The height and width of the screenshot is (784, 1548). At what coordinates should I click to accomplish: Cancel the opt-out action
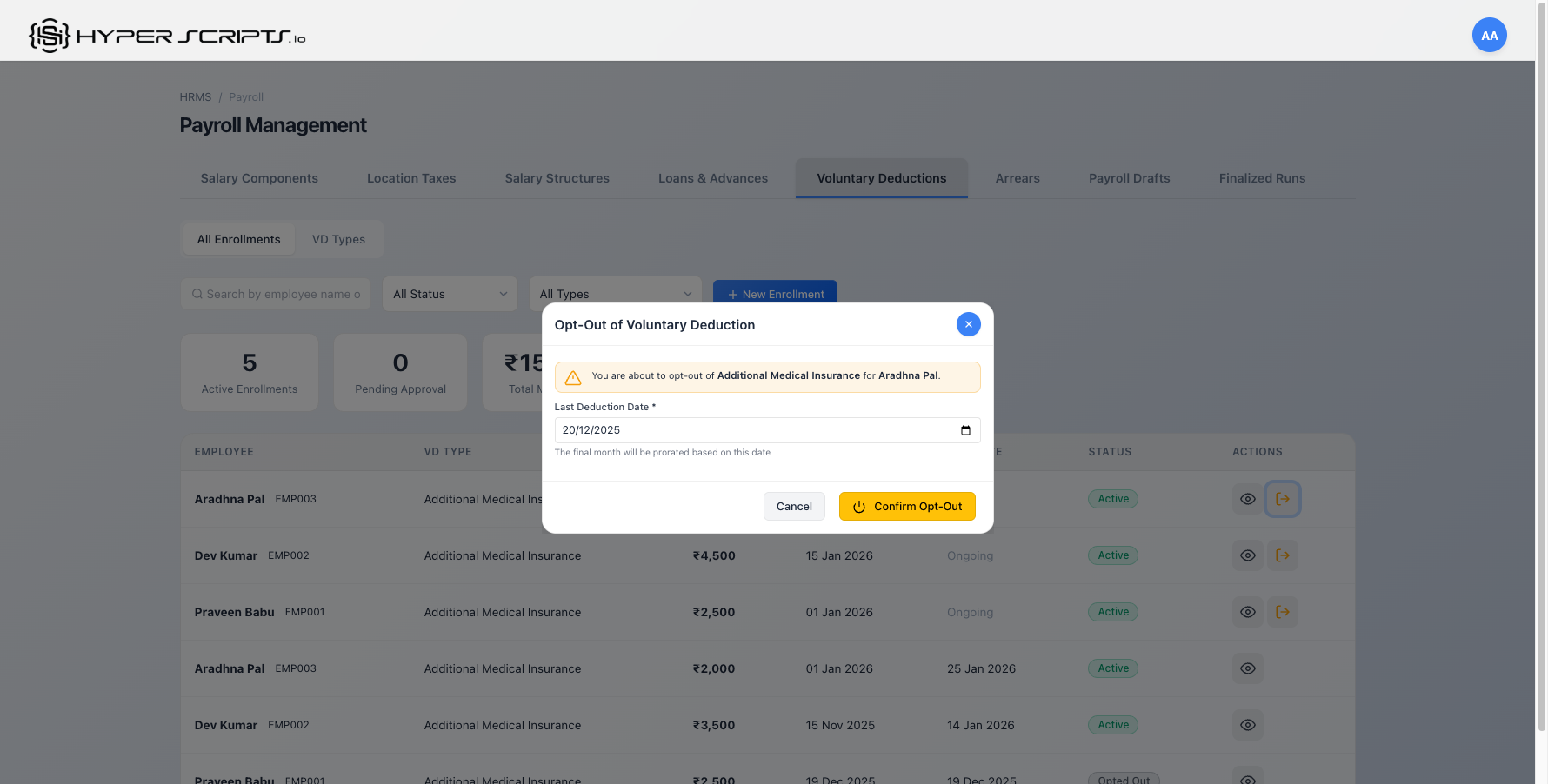(794, 506)
